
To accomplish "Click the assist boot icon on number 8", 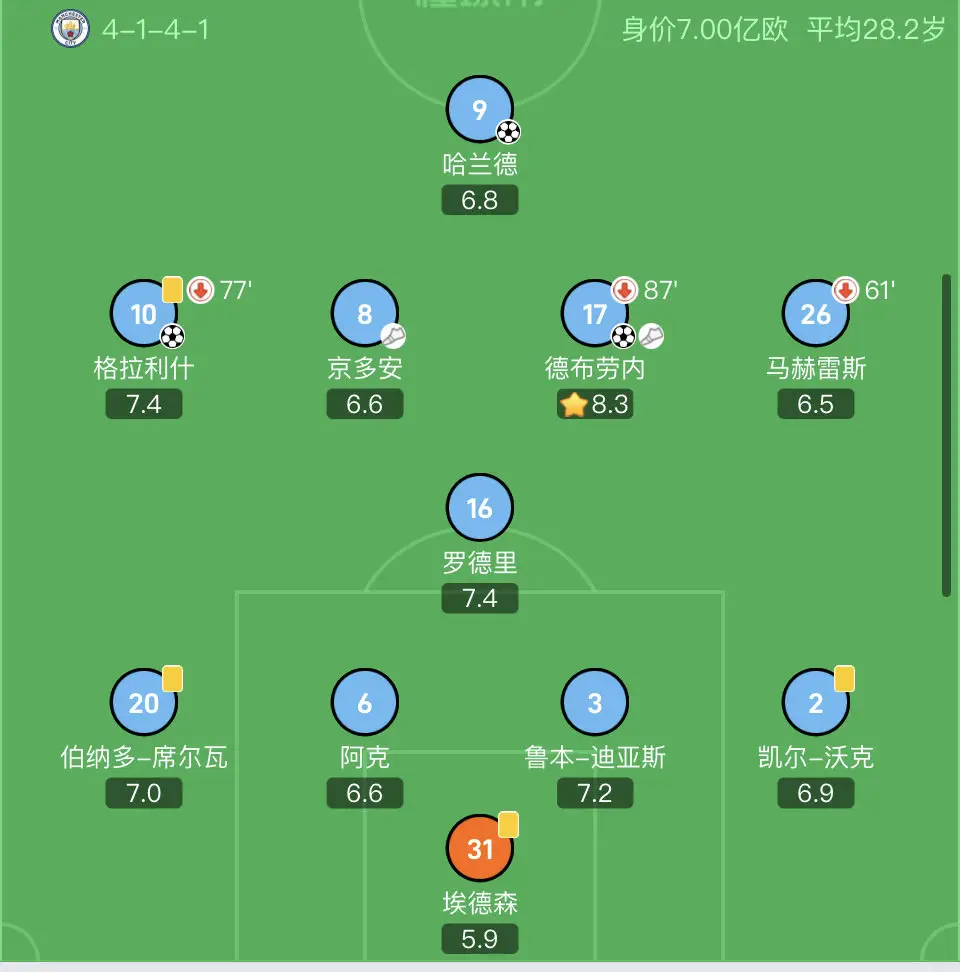I will (x=393, y=336).
